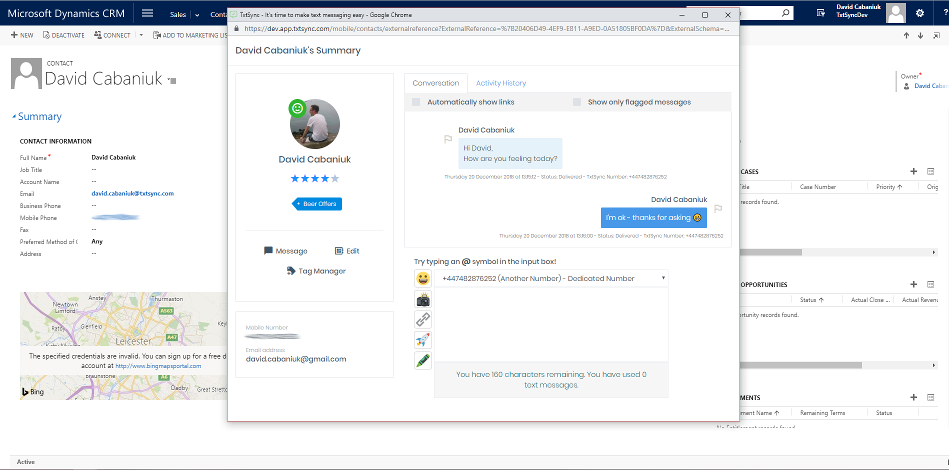Click the green pencil icon
949x470 pixels.
click(423, 360)
